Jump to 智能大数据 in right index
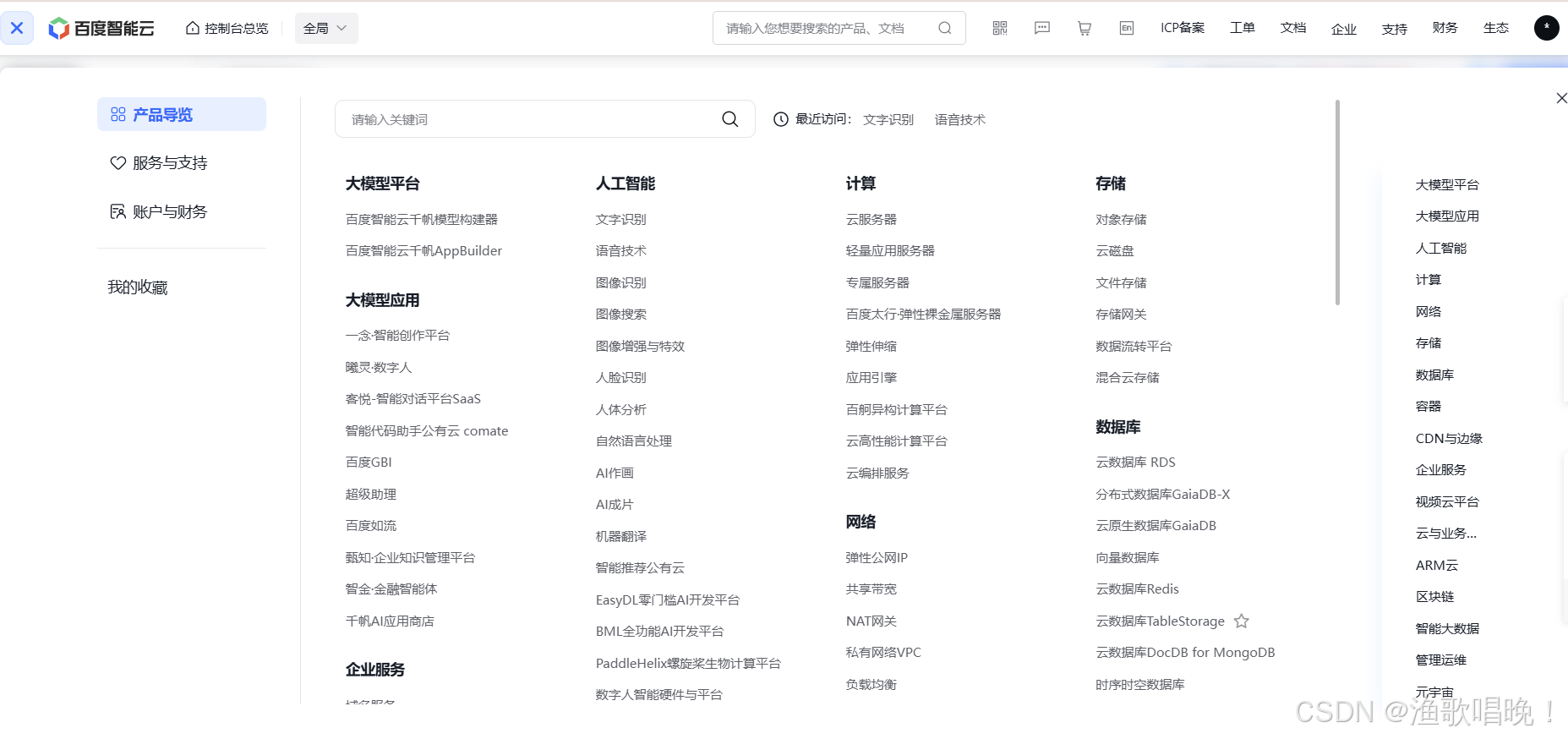1568x739 pixels. click(x=1447, y=629)
